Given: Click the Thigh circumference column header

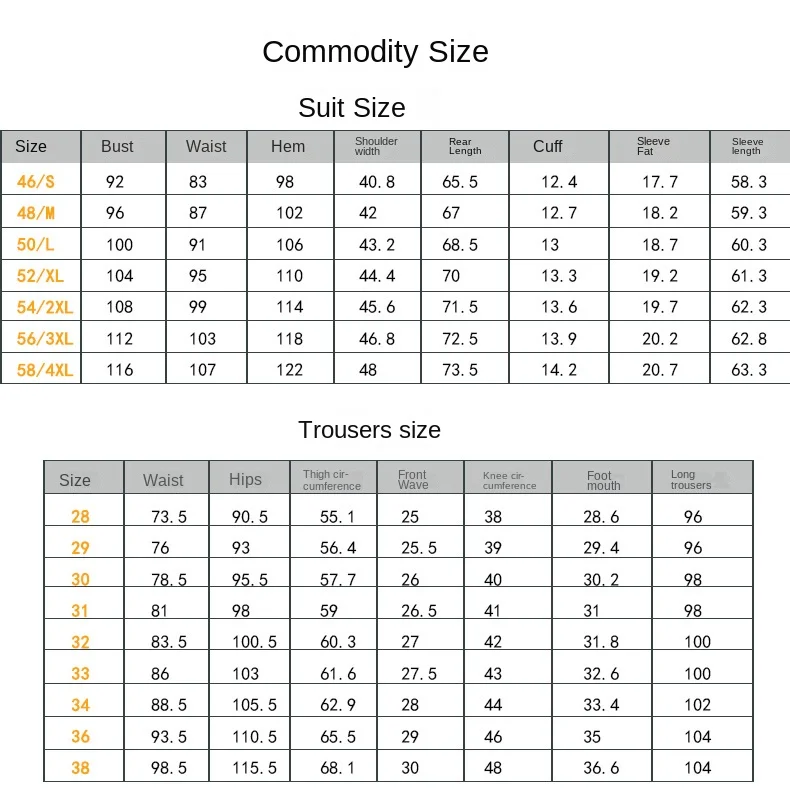Looking at the screenshot, I should [332, 480].
